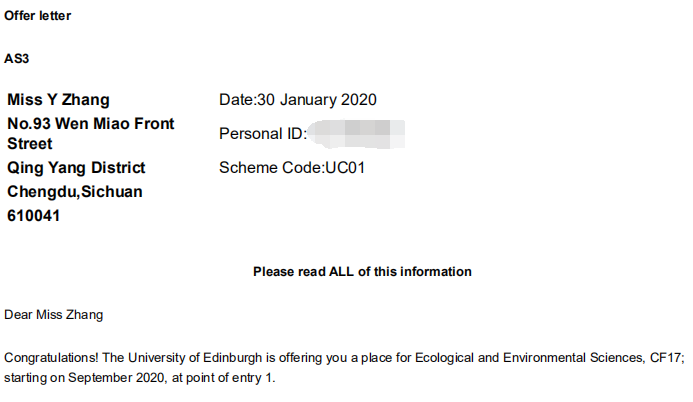
Task: Click the No.93 Wen Miao Front address line
Action: 90,123
